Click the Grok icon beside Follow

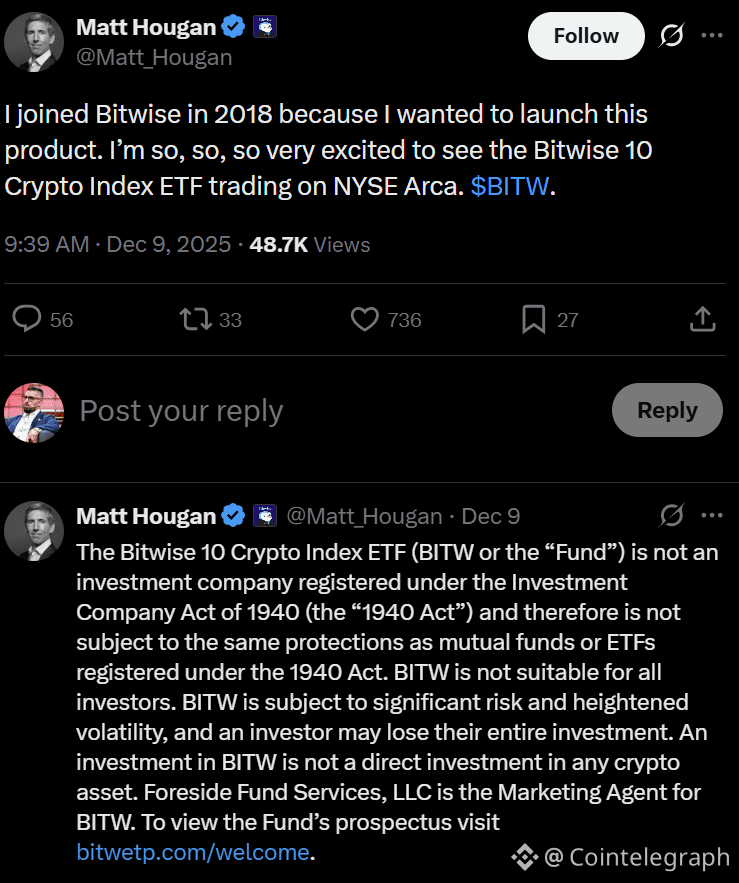pos(672,36)
